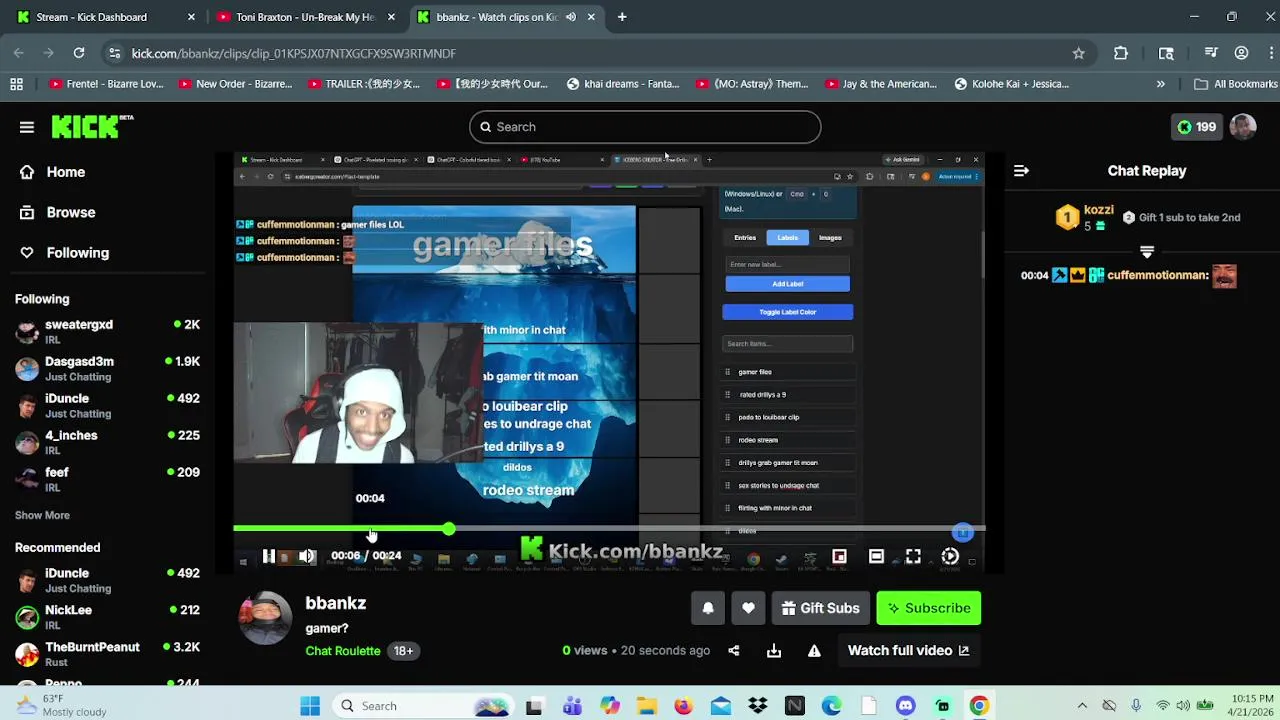The image size is (1280, 720).
Task: Click the bbankz streamer avatar
Action: tap(266, 618)
